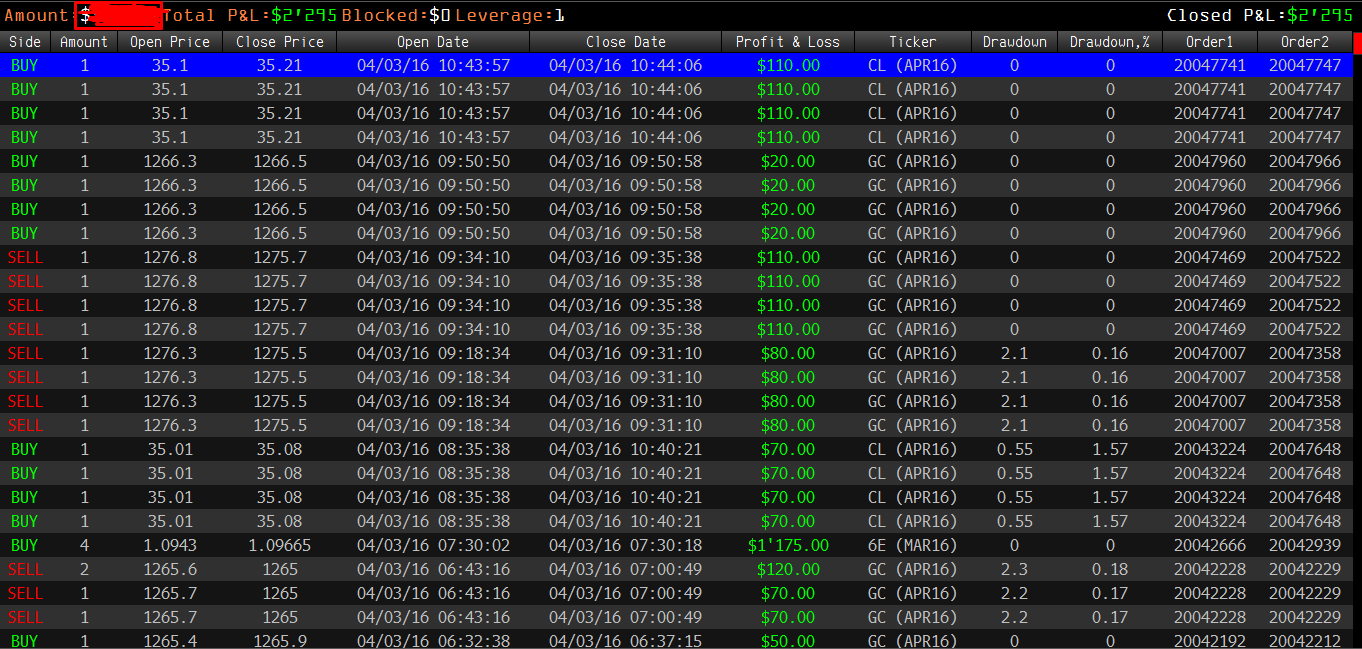Select open price 1.0943

pyautogui.click(x=170, y=545)
